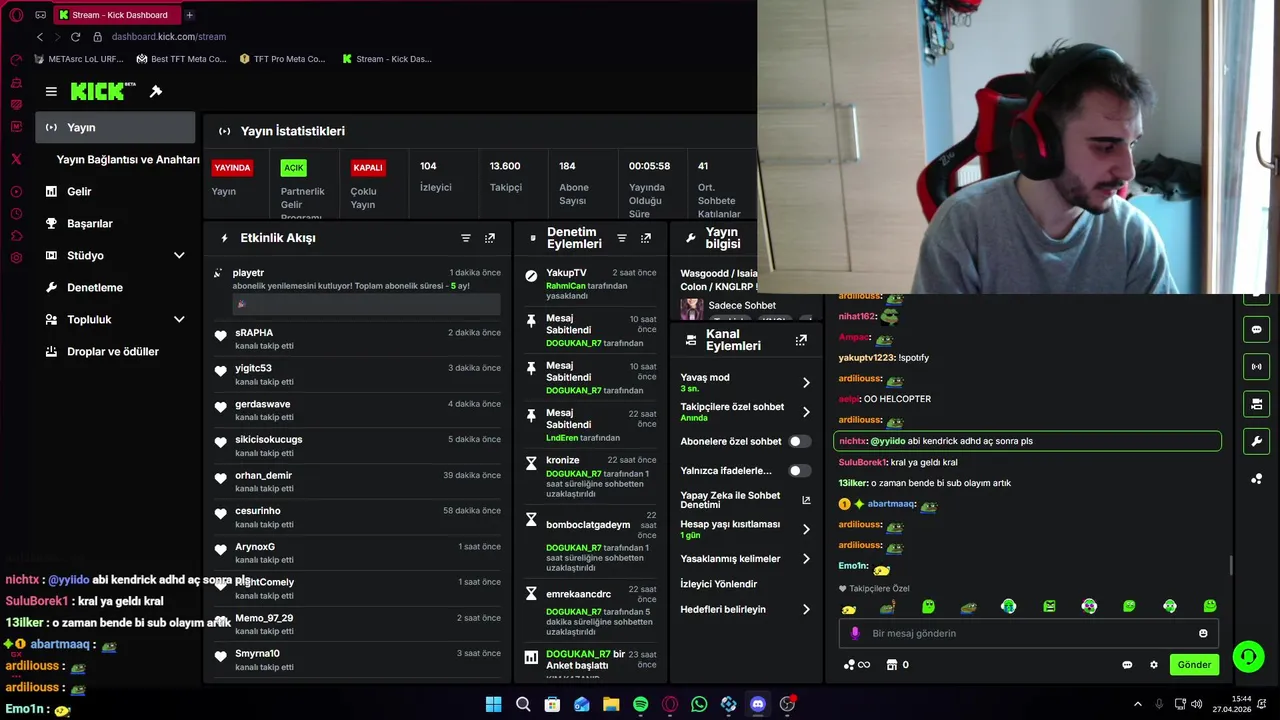Click yigitc53 row in activity feed
Screen dimensions: 1280x720
(358, 375)
